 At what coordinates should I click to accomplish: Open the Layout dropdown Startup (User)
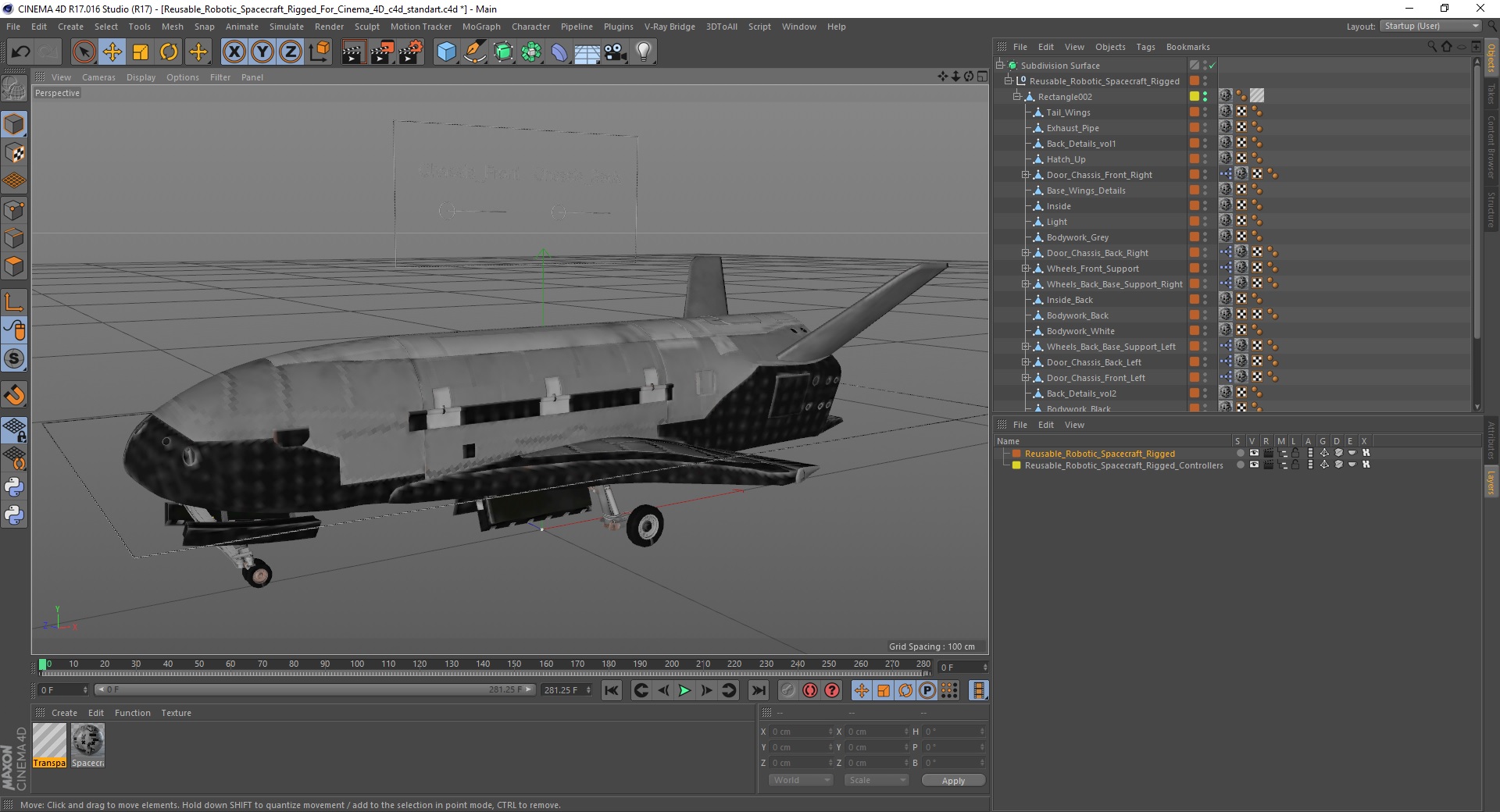[x=1430, y=26]
